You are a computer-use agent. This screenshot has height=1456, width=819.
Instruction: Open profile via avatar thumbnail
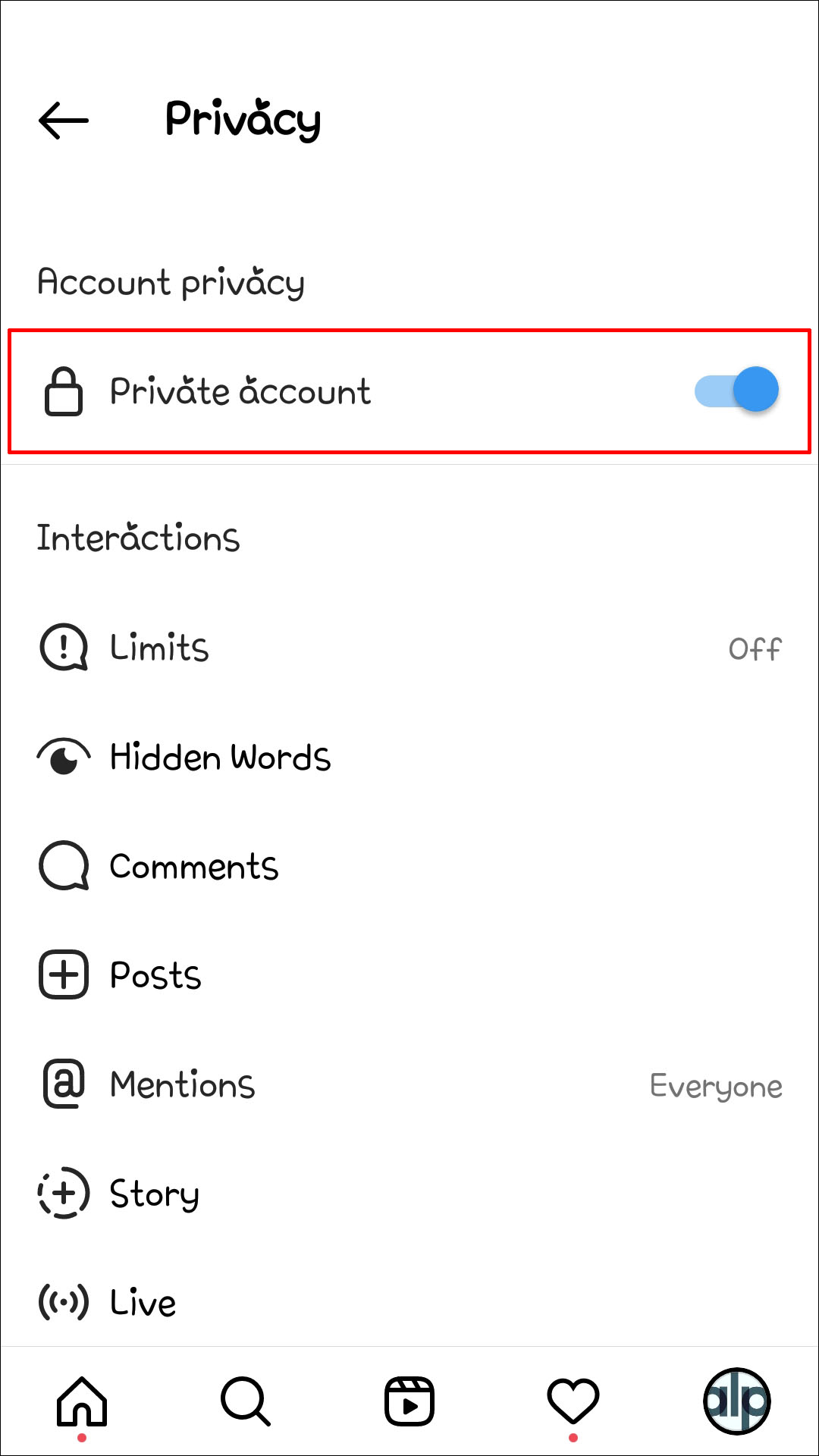[x=737, y=1401]
